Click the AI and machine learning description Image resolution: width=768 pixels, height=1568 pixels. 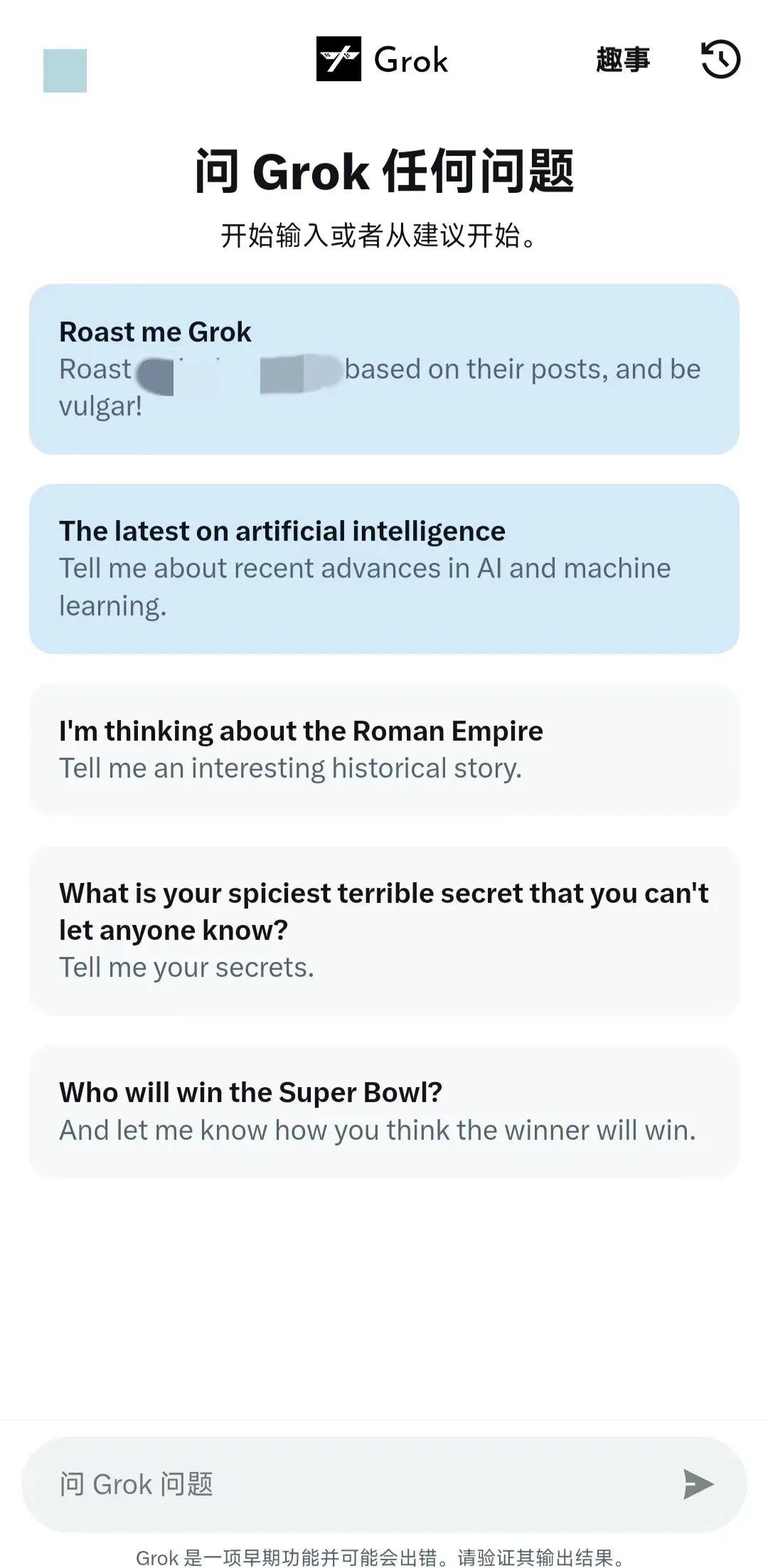click(364, 587)
